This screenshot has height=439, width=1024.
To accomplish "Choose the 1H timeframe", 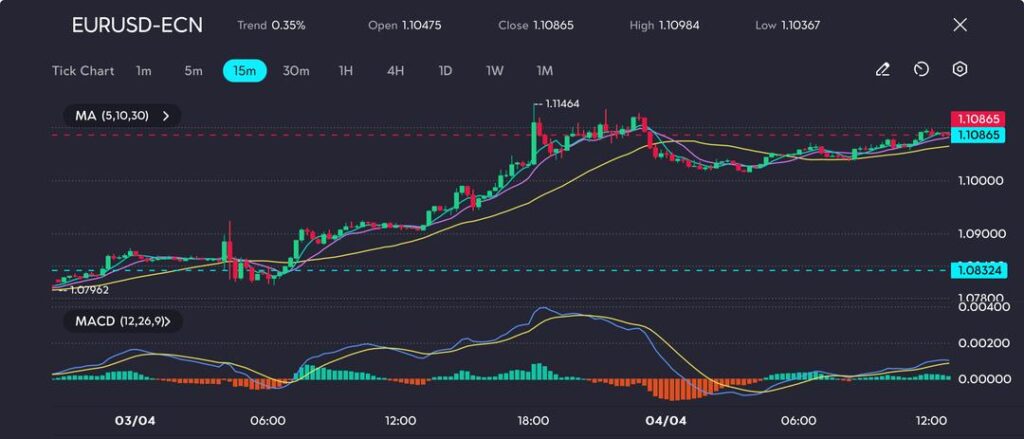I will tap(346, 71).
